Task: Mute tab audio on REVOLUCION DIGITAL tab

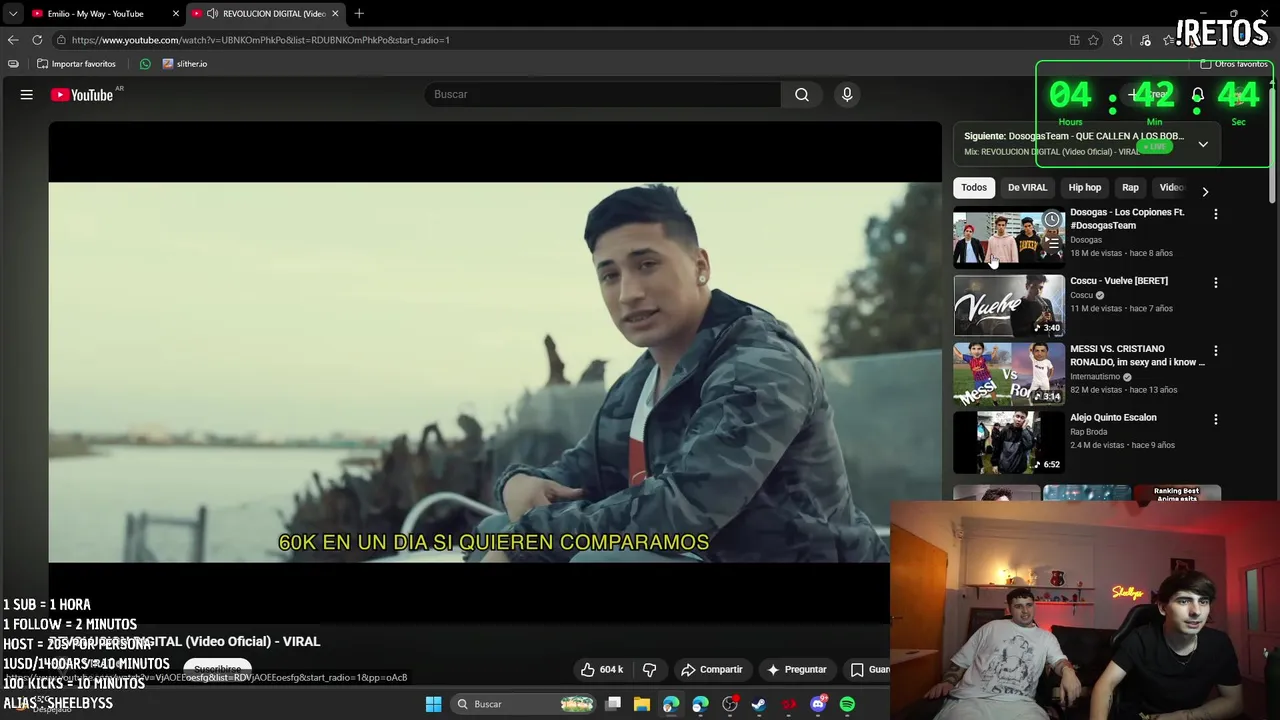Action: [x=212, y=13]
